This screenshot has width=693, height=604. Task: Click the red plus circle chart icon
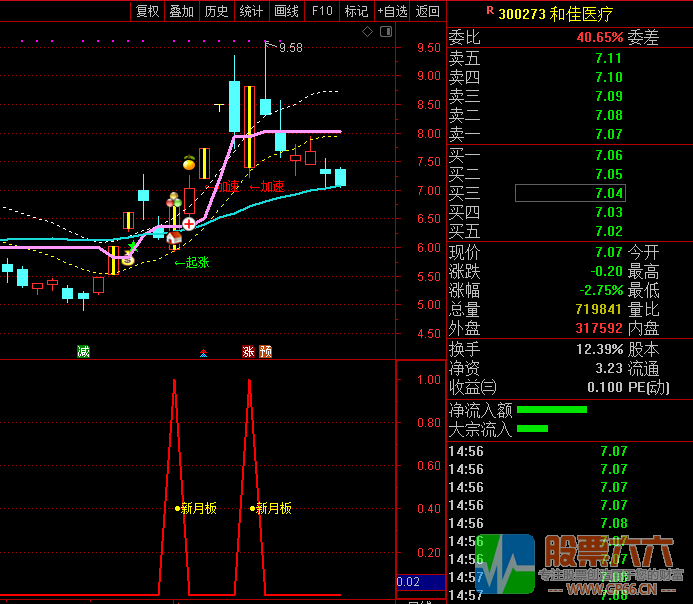click(188, 223)
